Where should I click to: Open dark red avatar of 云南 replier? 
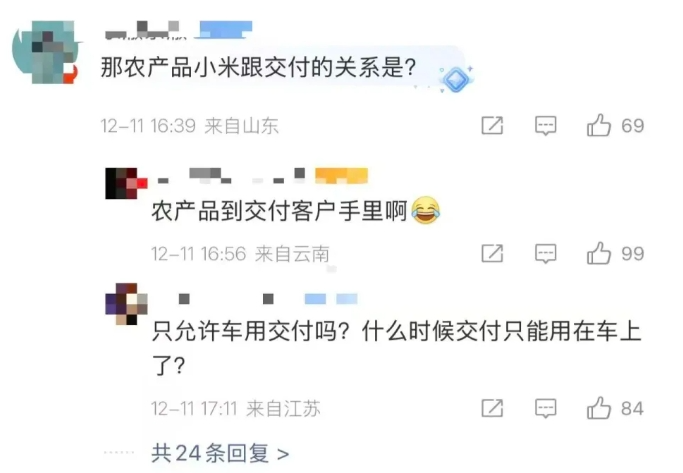[x=126, y=183]
